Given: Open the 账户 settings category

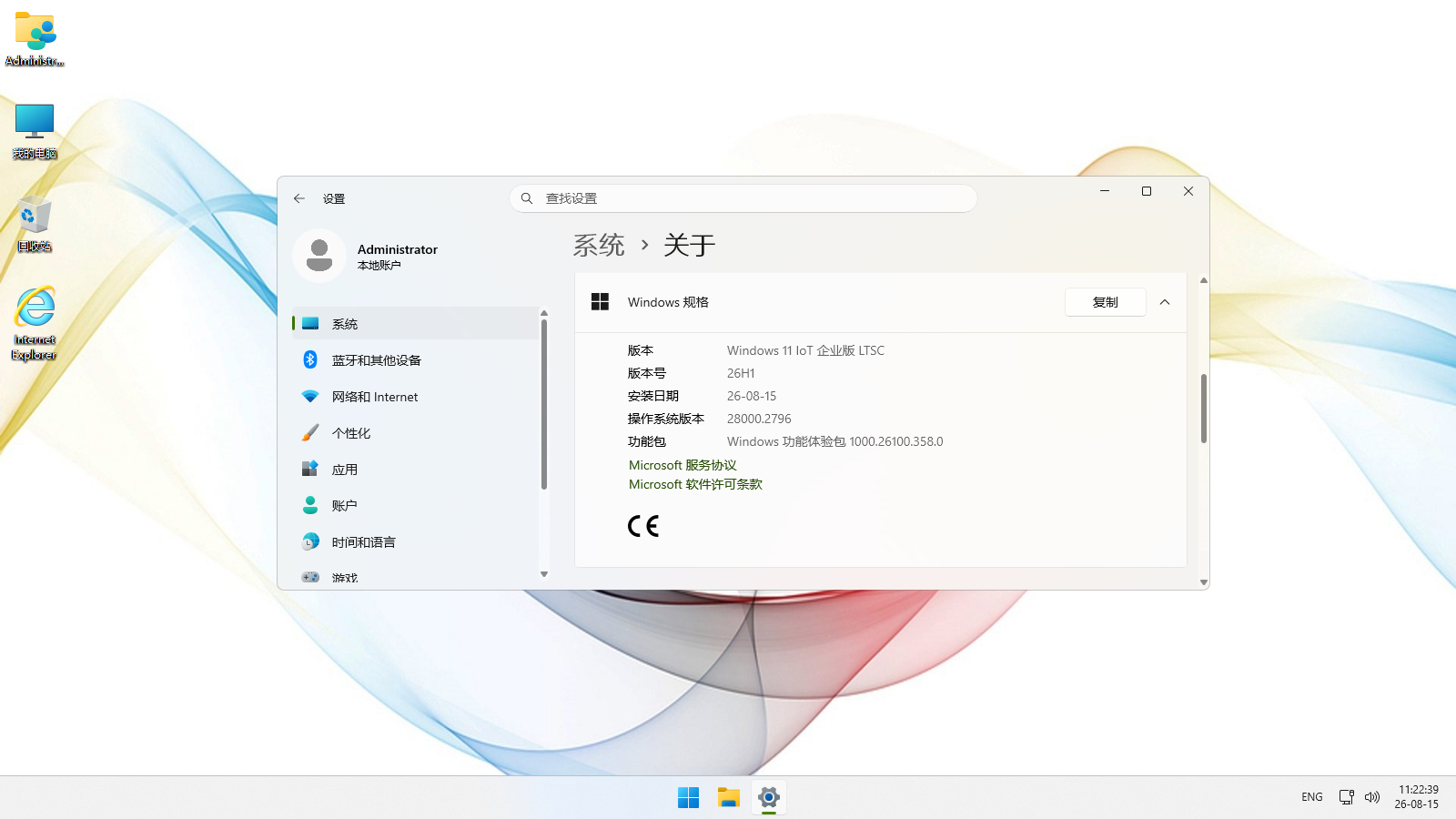Looking at the screenshot, I should pyautogui.click(x=416, y=506).
